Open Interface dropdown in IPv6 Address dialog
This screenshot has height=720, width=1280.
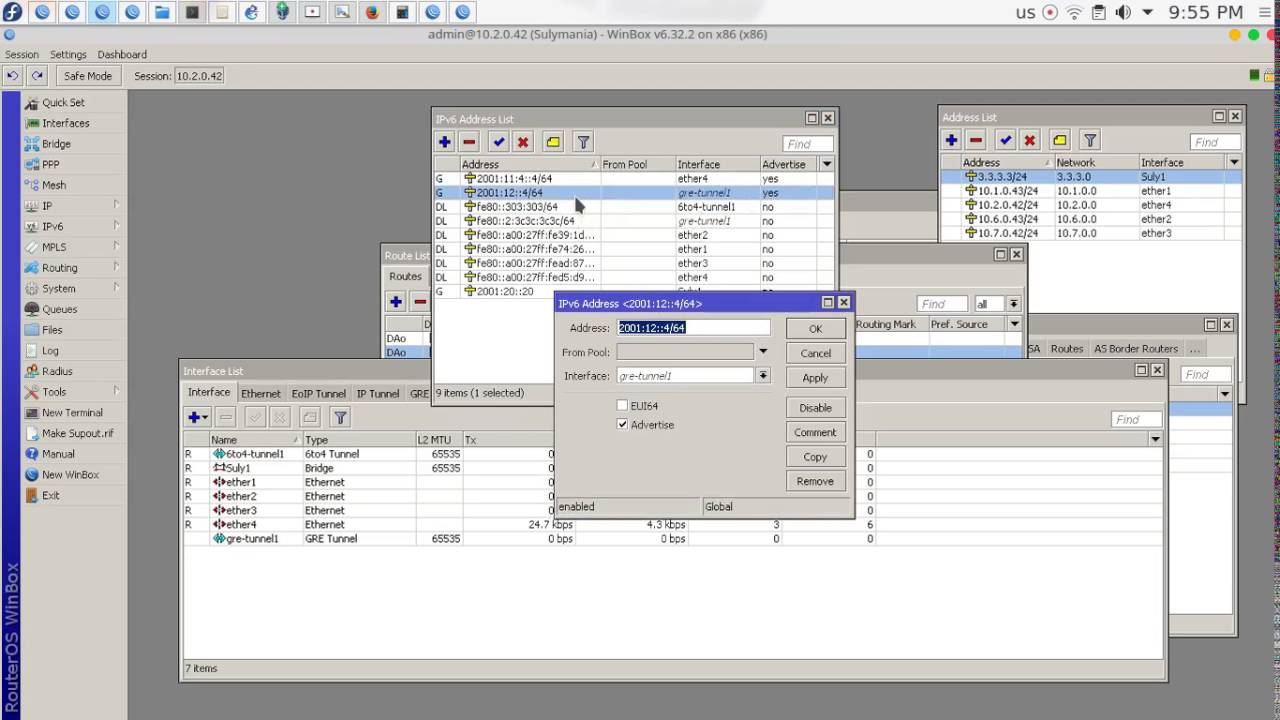tap(763, 376)
